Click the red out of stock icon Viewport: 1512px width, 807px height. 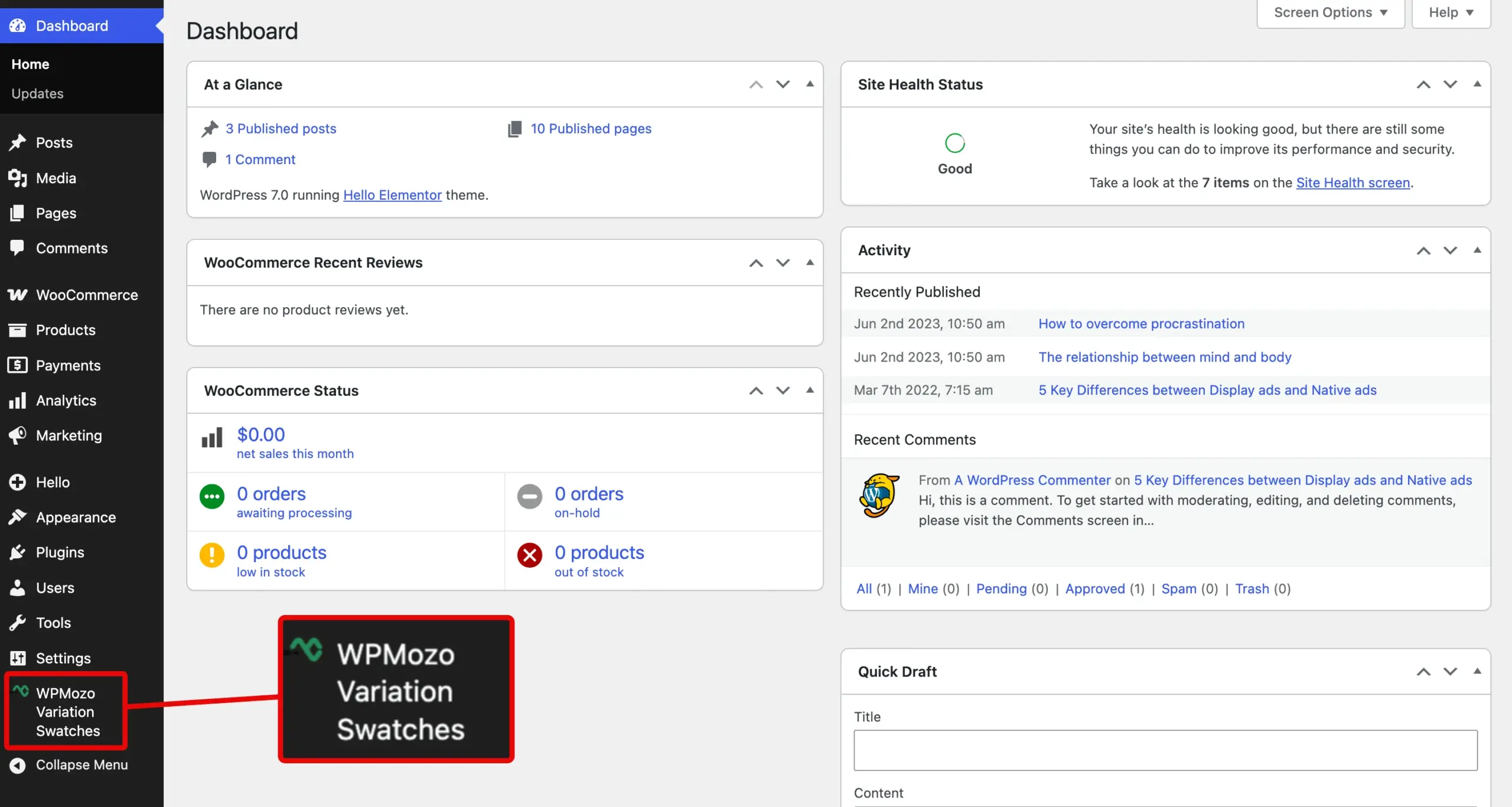point(530,555)
